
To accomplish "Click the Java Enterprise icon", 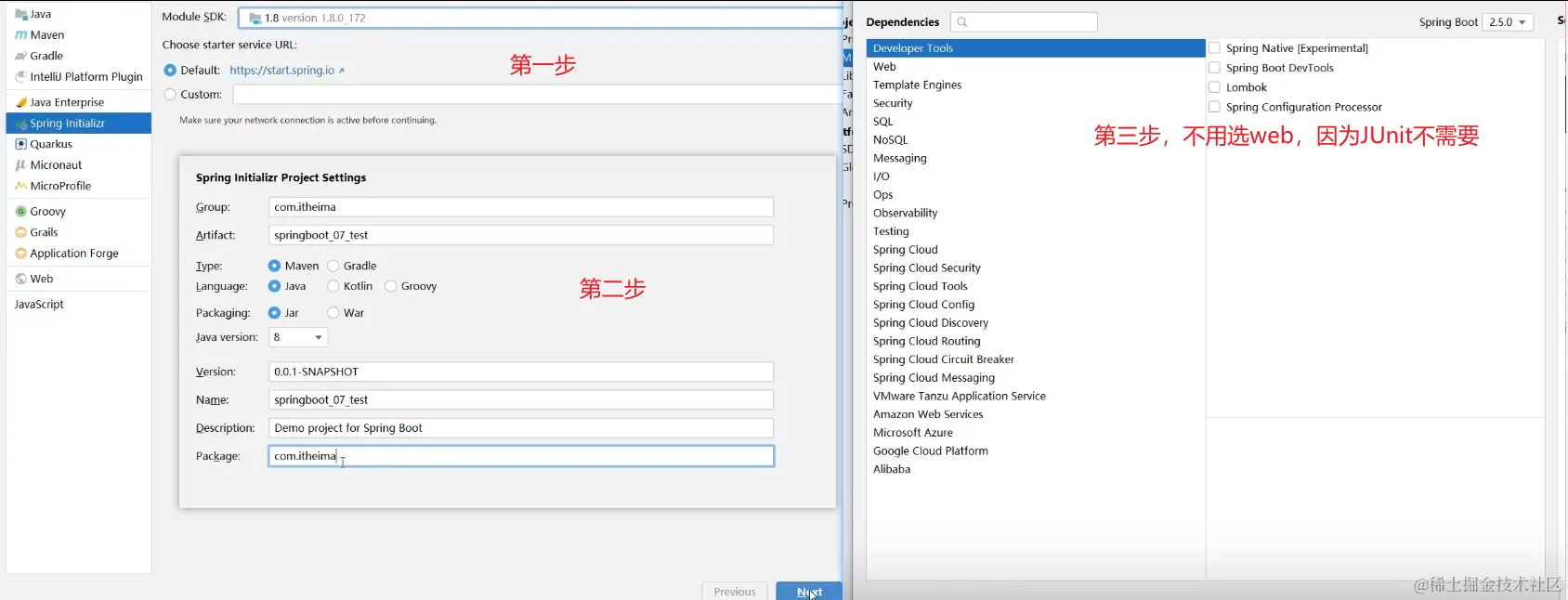I will (x=20, y=102).
